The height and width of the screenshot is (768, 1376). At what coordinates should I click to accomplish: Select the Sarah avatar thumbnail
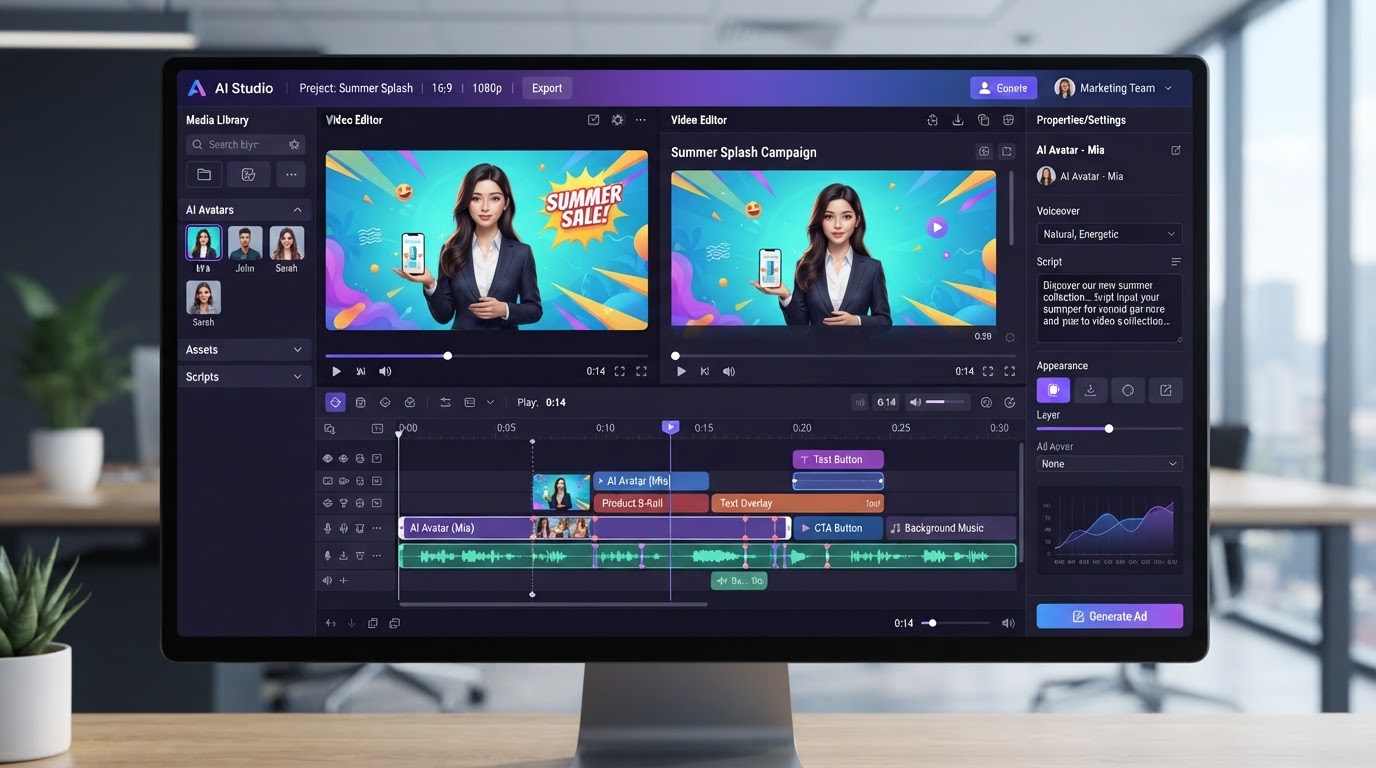[x=286, y=243]
